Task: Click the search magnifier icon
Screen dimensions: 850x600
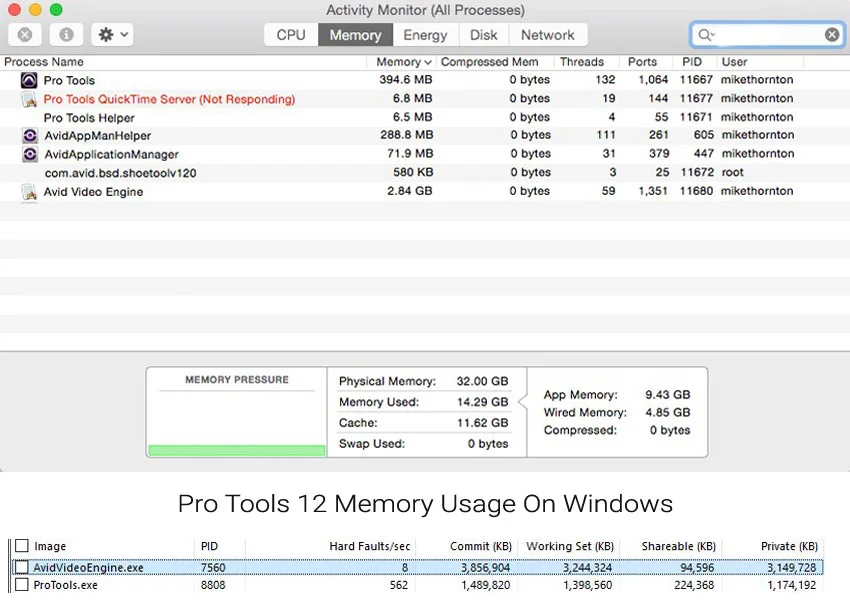Action: 706,35
